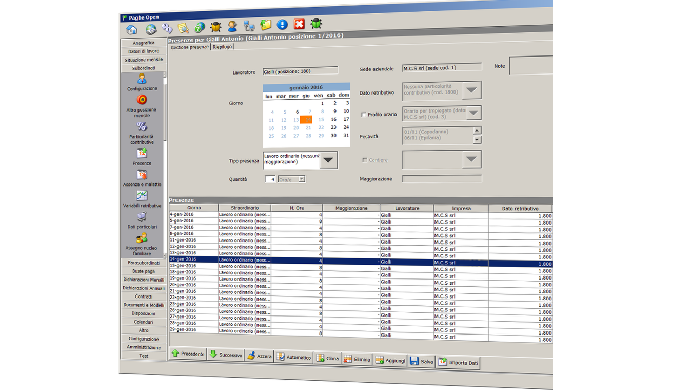Click the Automatico button

click(294, 357)
